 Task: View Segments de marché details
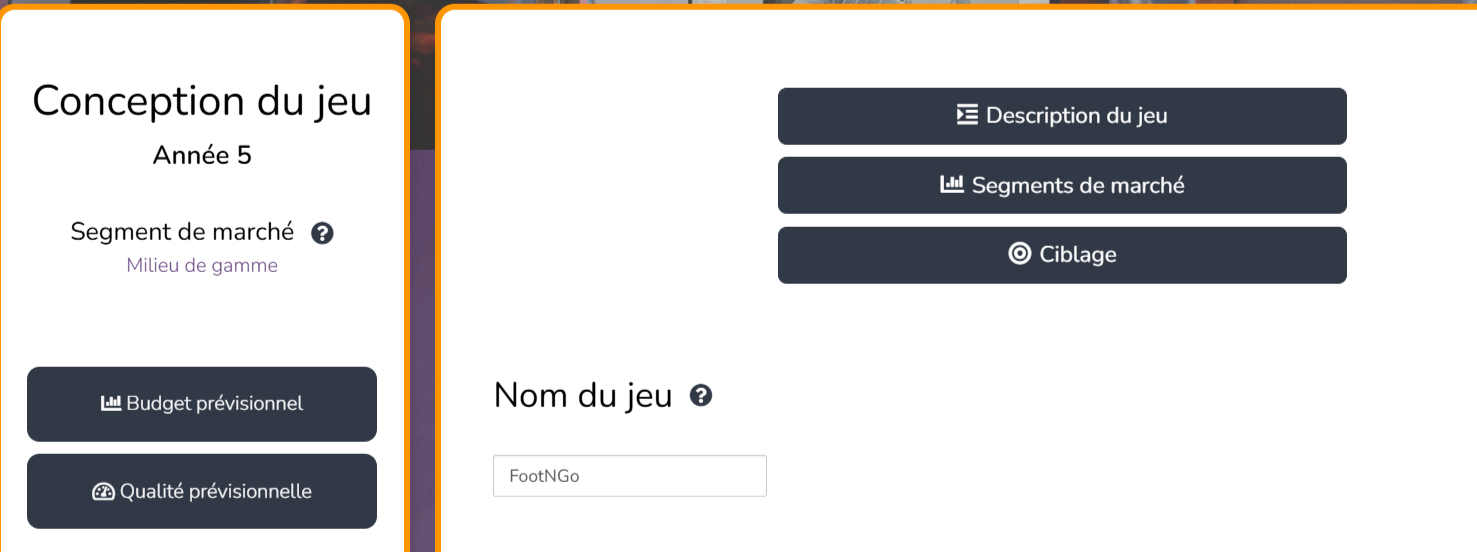(1062, 185)
